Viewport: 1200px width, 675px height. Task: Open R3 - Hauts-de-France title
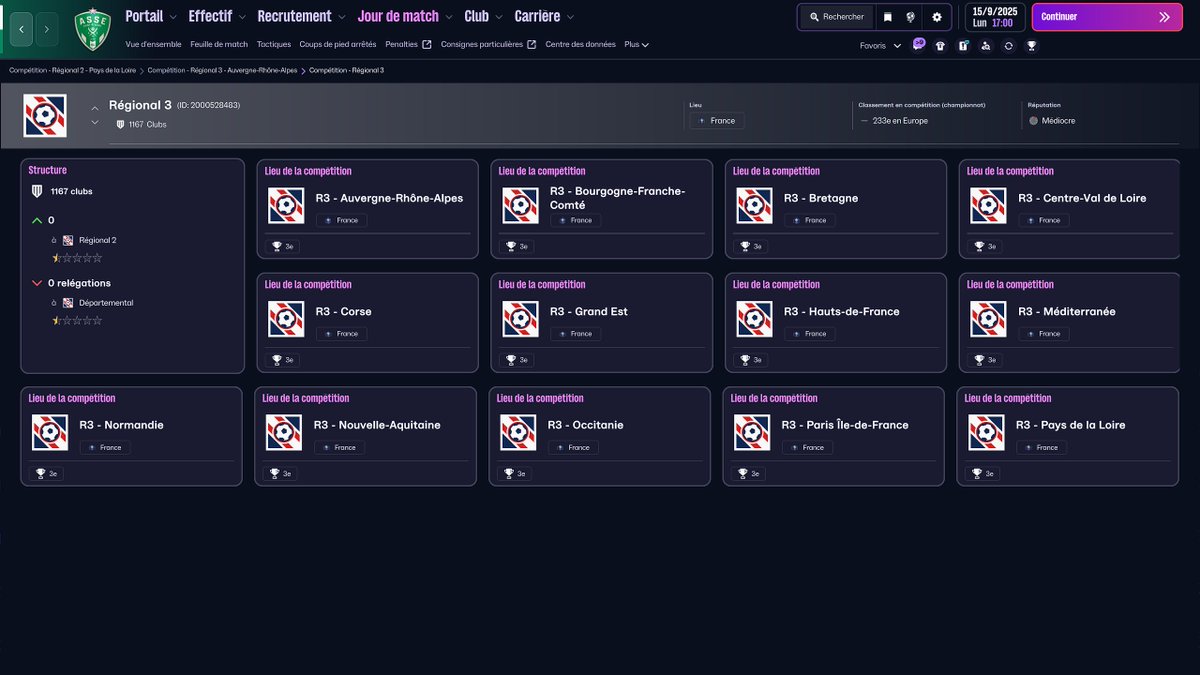point(841,311)
